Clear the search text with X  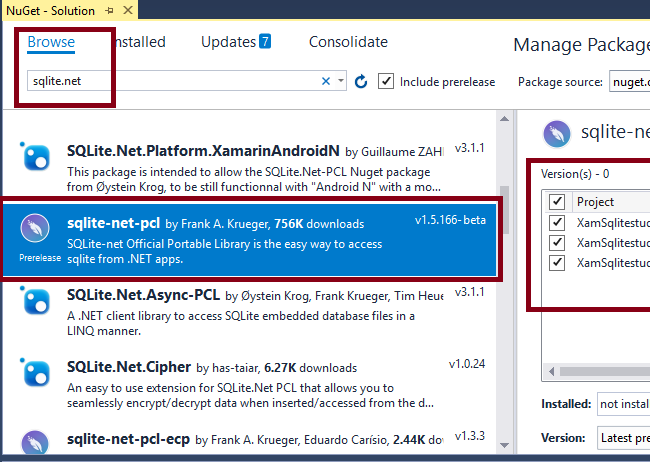(326, 81)
